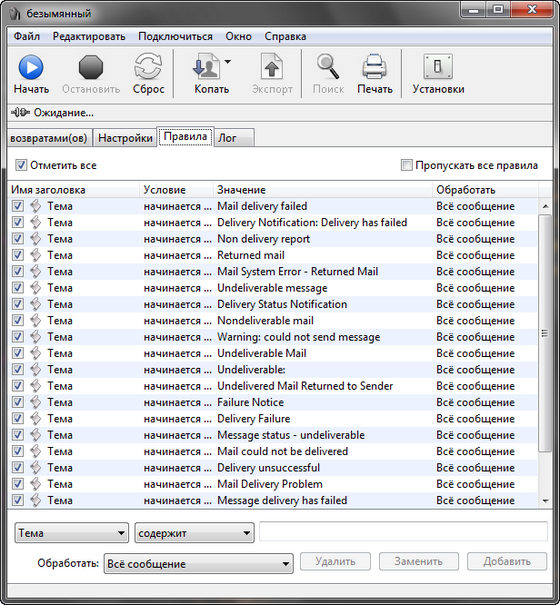Image resolution: width=560 pixels, height=605 pixels.
Task: Click the blue Начать play icon
Action: [x=31, y=68]
